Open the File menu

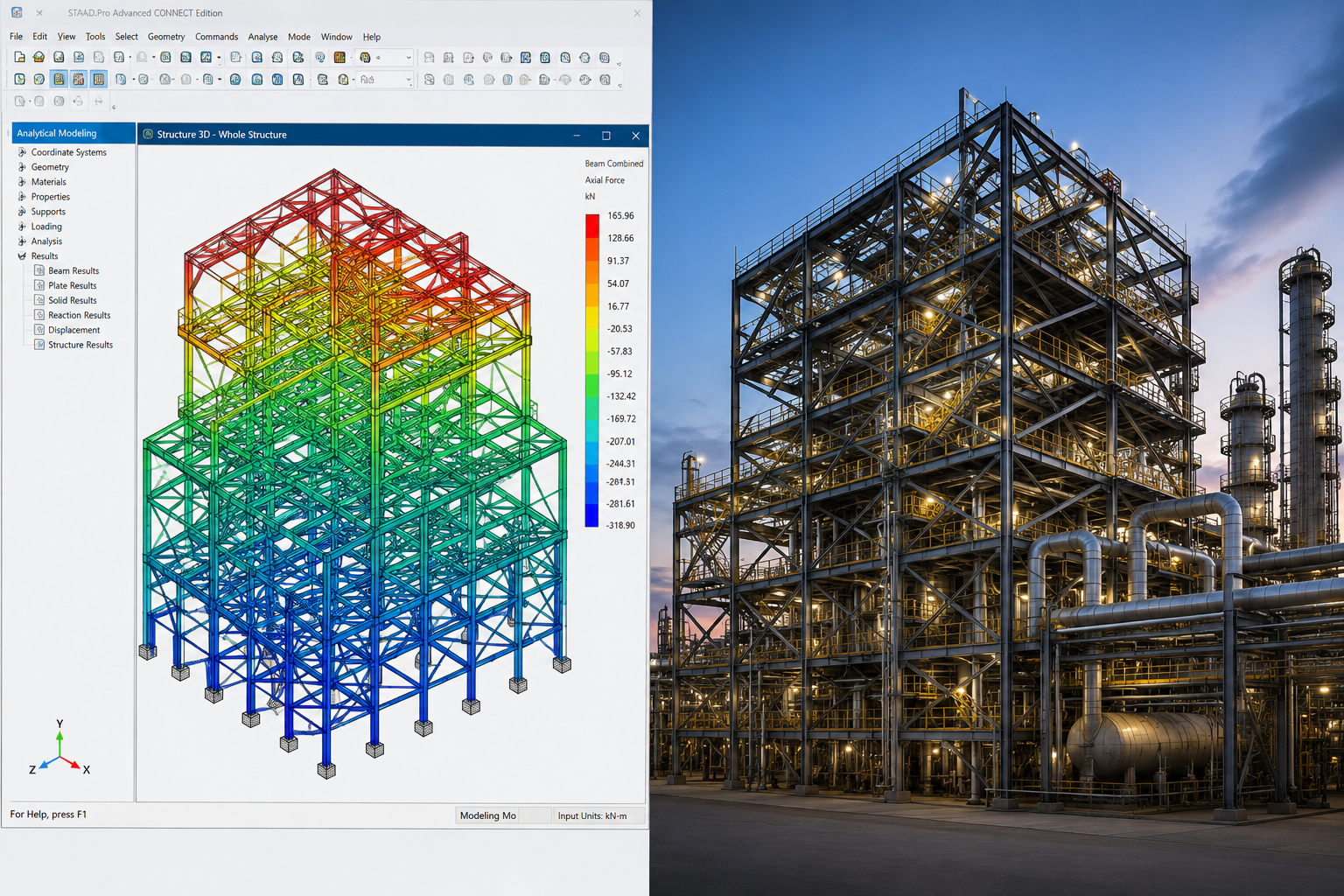coord(17,37)
